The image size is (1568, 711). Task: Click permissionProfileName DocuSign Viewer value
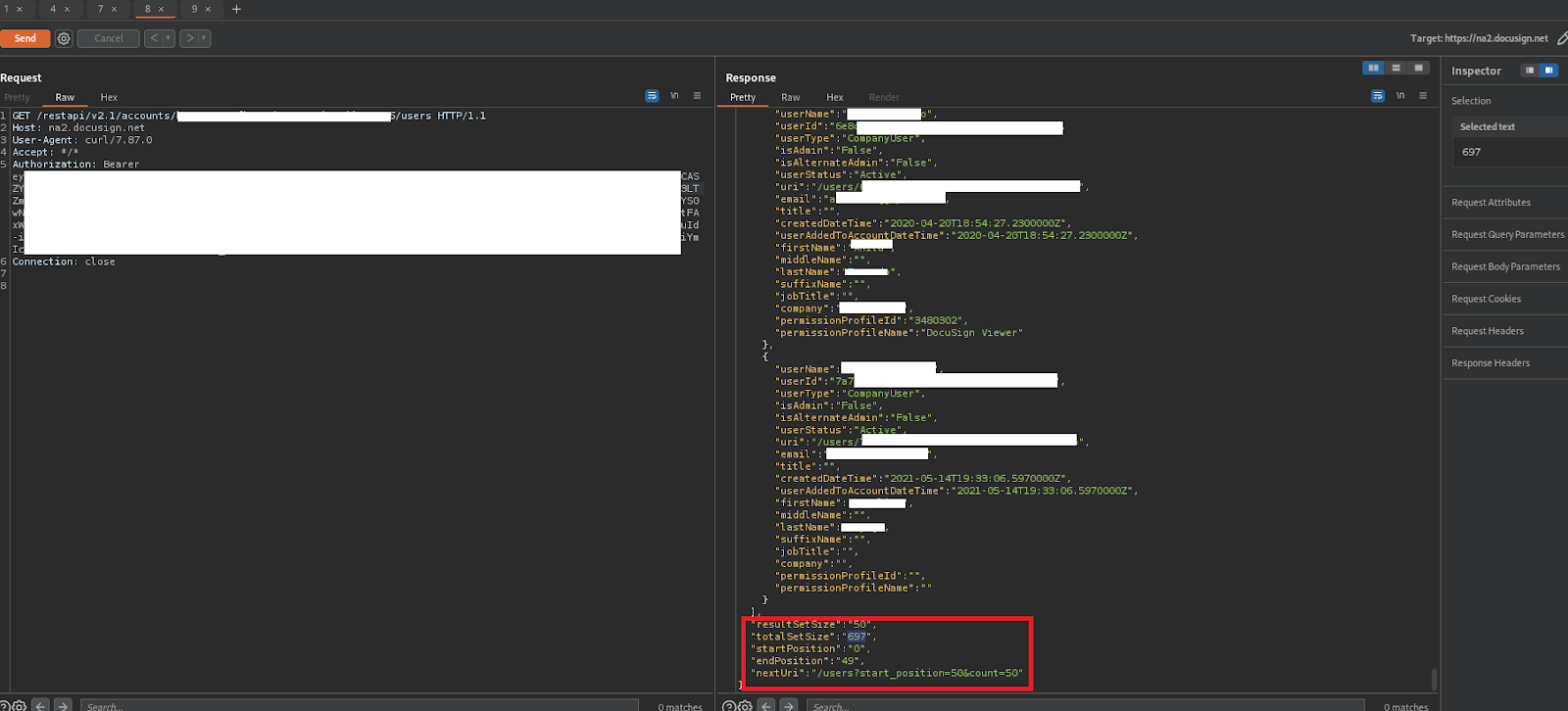coord(971,333)
